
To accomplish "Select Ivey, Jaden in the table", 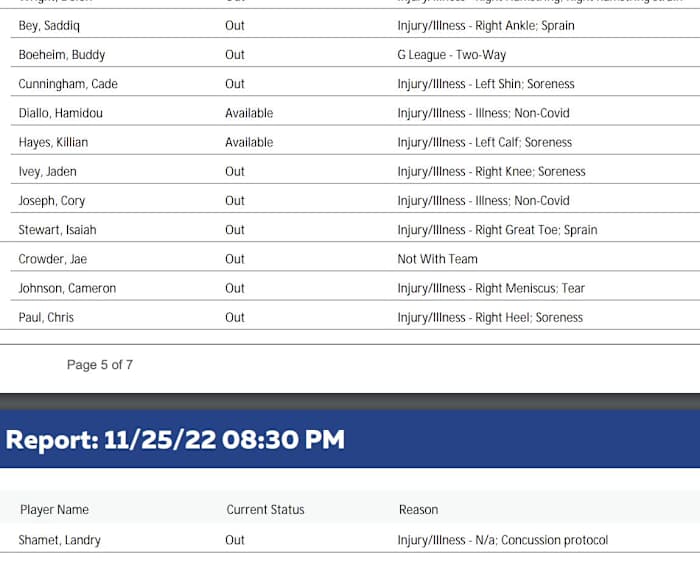I will coord(47,171).
